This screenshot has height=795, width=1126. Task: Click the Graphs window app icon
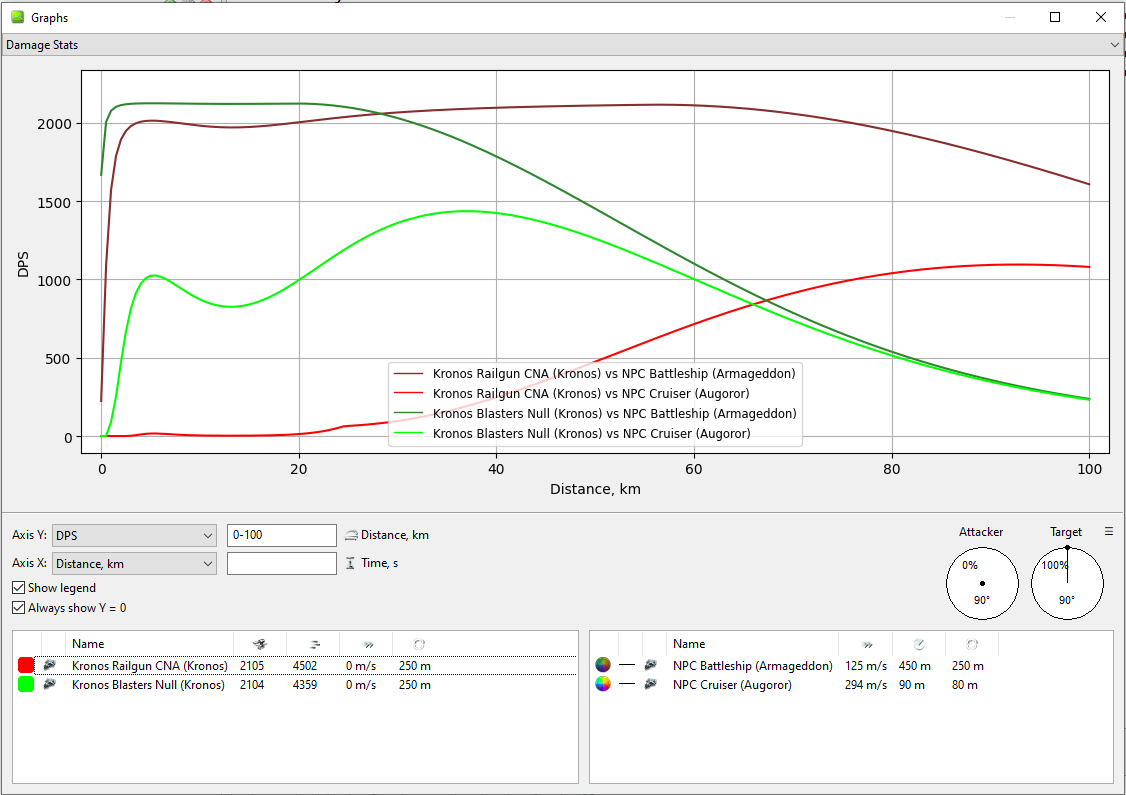click(17, 17)
